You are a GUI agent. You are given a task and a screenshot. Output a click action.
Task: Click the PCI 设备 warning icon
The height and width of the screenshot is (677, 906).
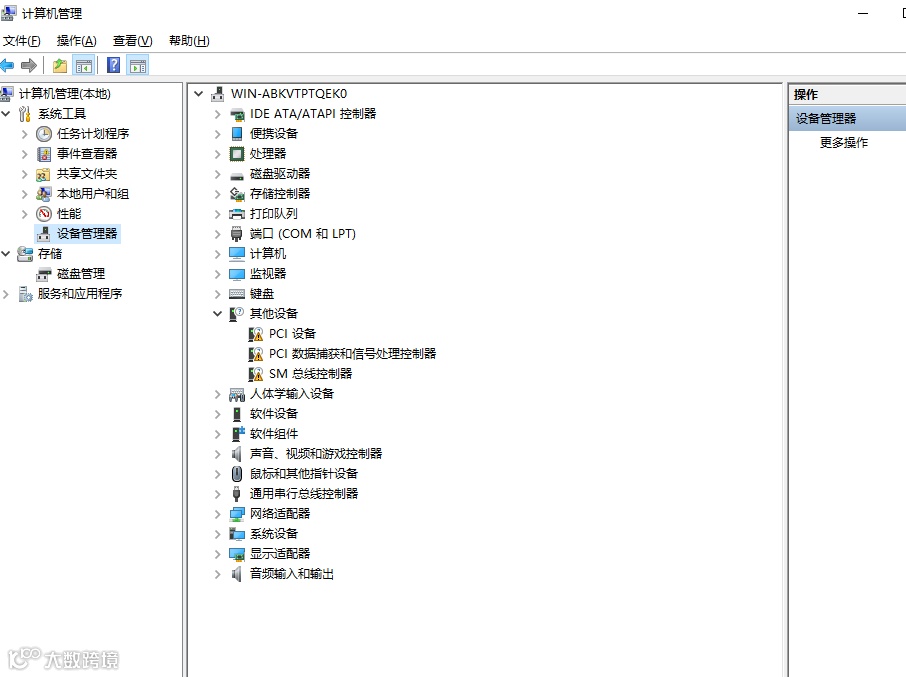point(255,334)
